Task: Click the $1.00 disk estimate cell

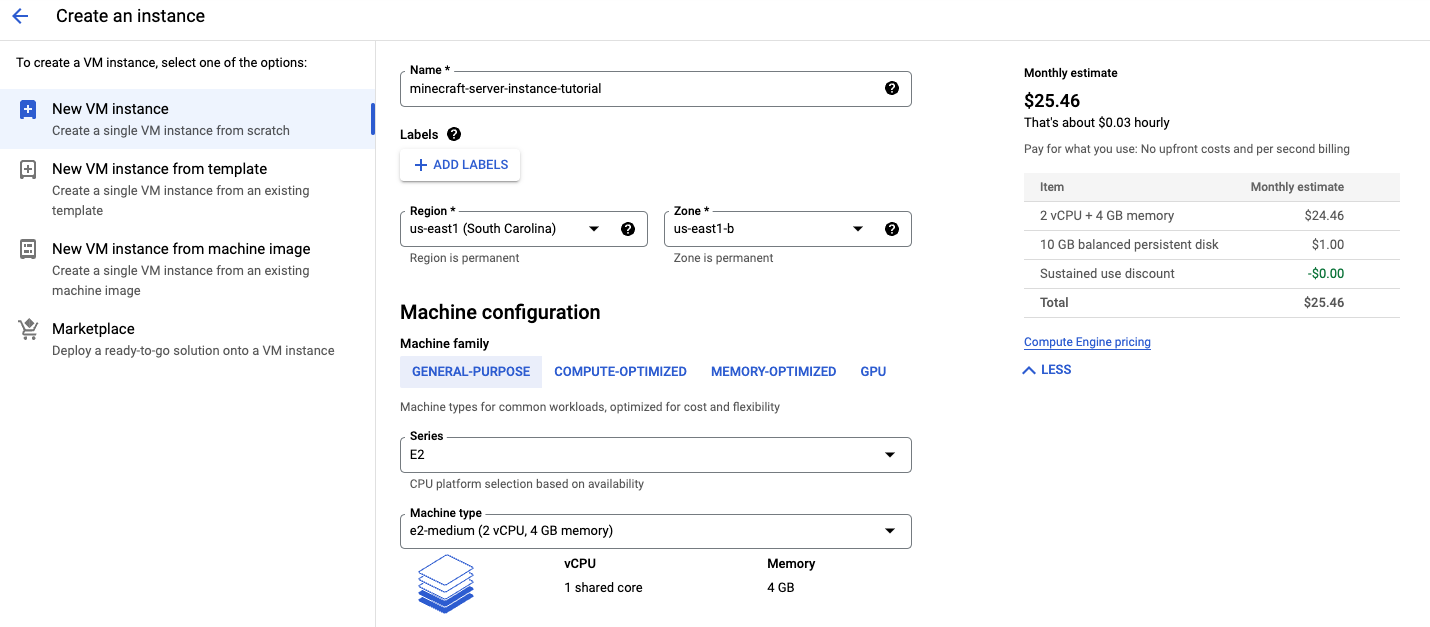Action: 1328,245
